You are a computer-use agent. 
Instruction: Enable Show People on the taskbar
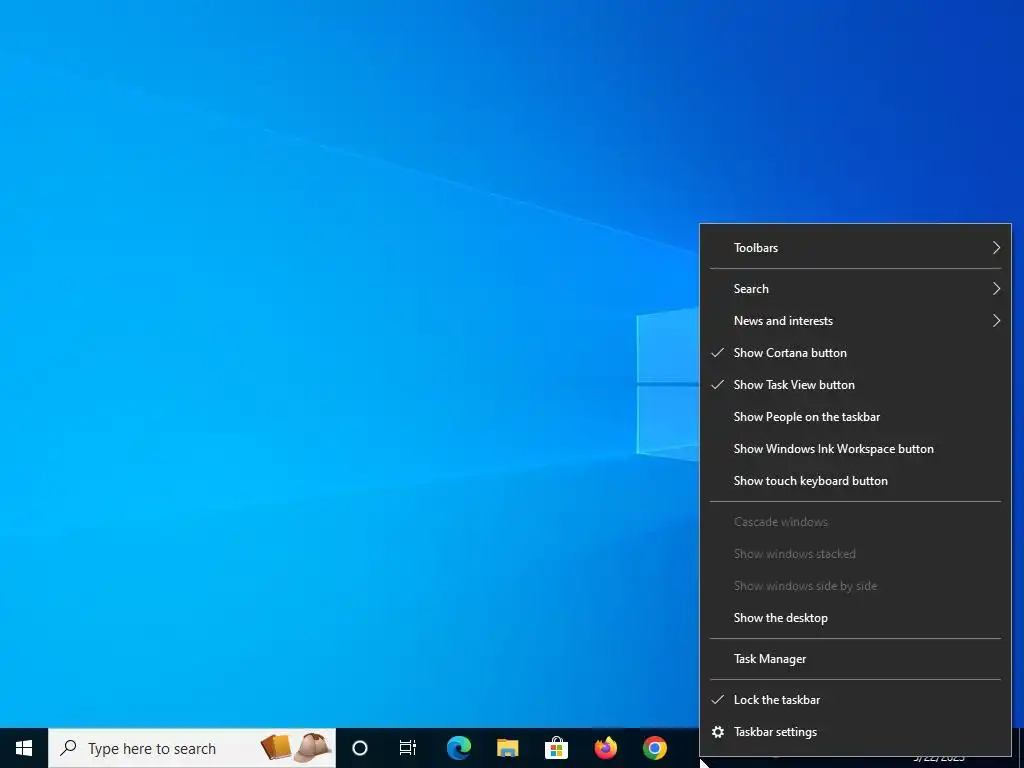[855, 417]
